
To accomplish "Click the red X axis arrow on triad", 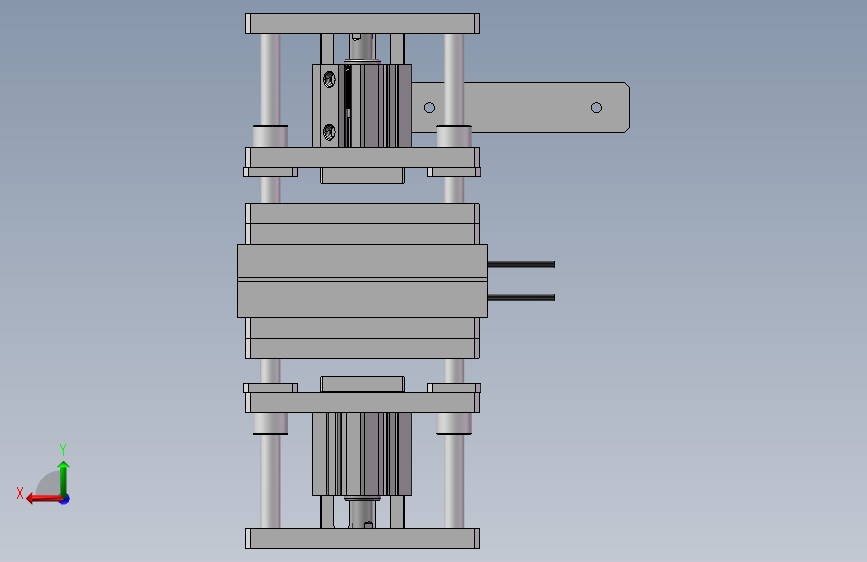I will (44, 499).
